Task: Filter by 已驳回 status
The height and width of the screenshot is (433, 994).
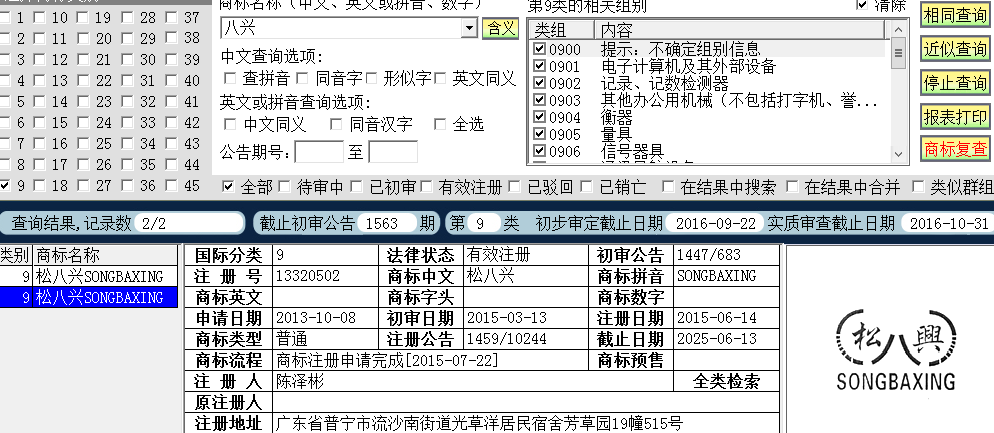Action: pos(515,186)
